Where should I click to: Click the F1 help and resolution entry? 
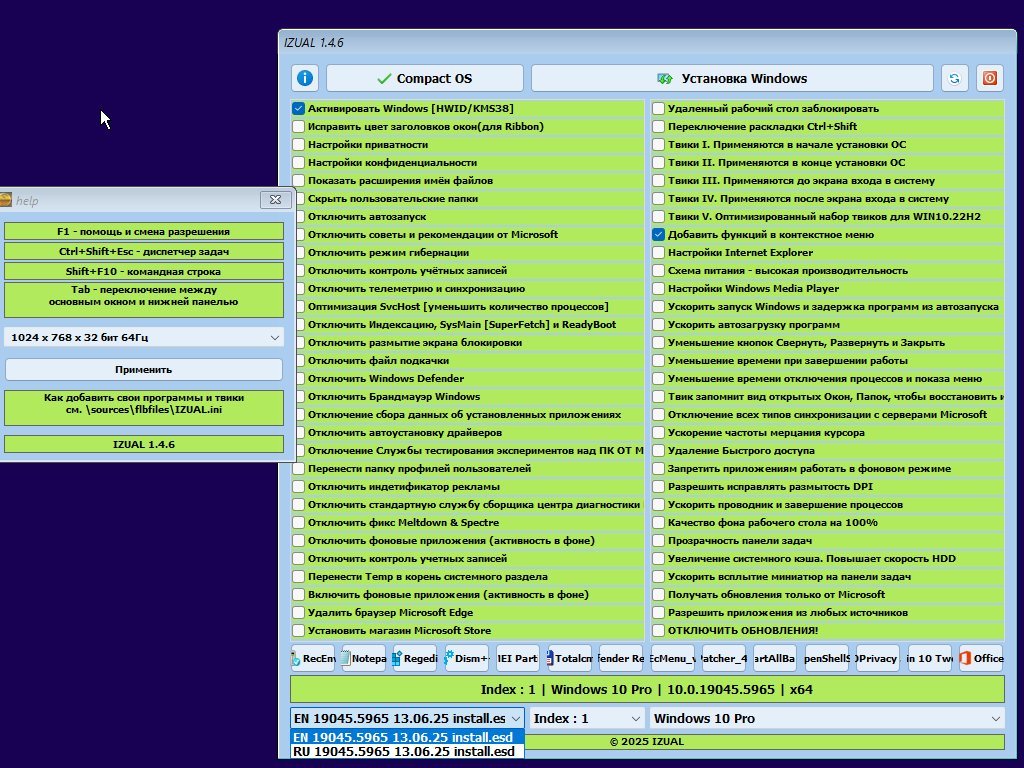[x=144, y=231]
